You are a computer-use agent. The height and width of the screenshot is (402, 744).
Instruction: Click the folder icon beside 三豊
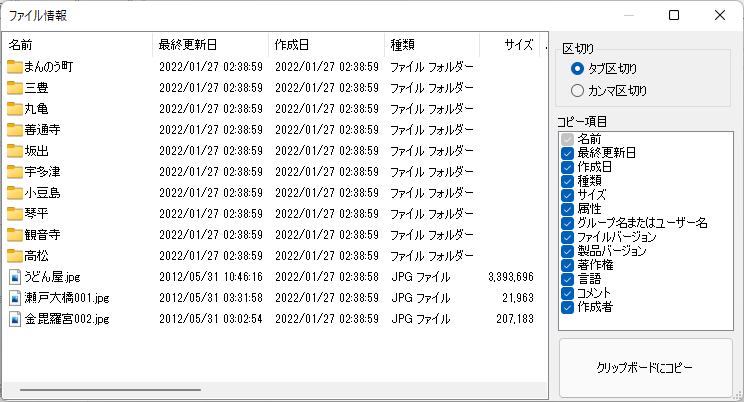click(15, 88)
